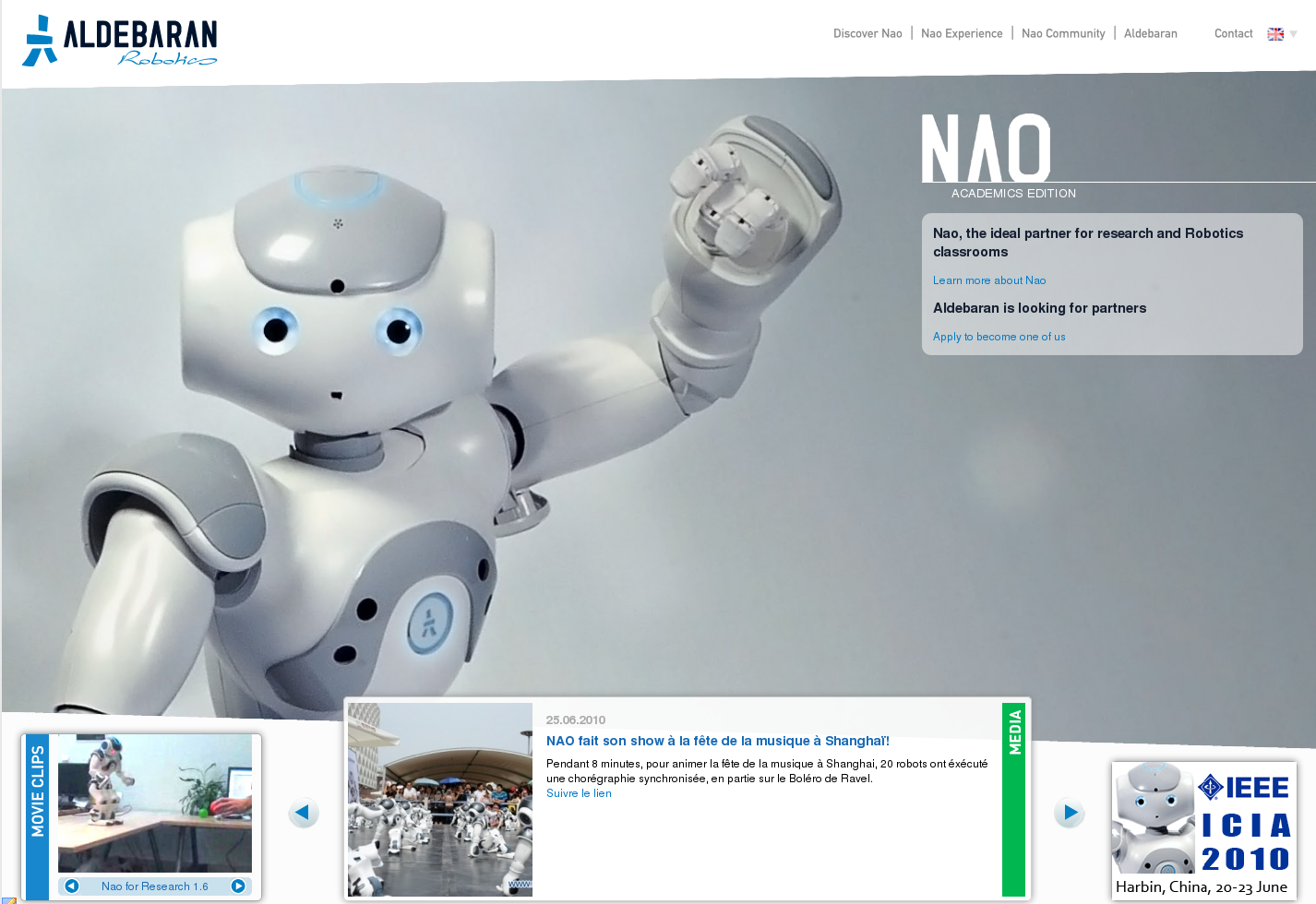Click the next news carousel arrow
Viewport: 1316px width, 904px height.
(x=1069, y=813)
